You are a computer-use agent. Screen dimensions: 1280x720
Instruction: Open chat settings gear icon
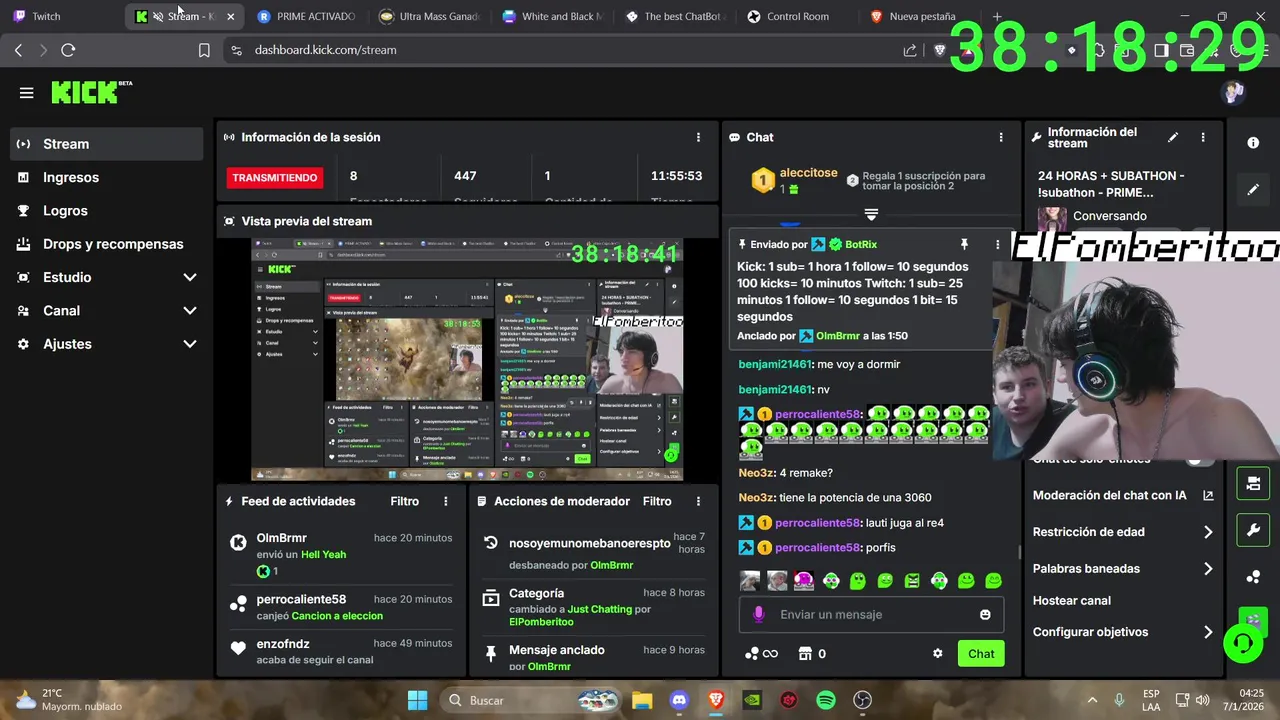click(937, 654)
